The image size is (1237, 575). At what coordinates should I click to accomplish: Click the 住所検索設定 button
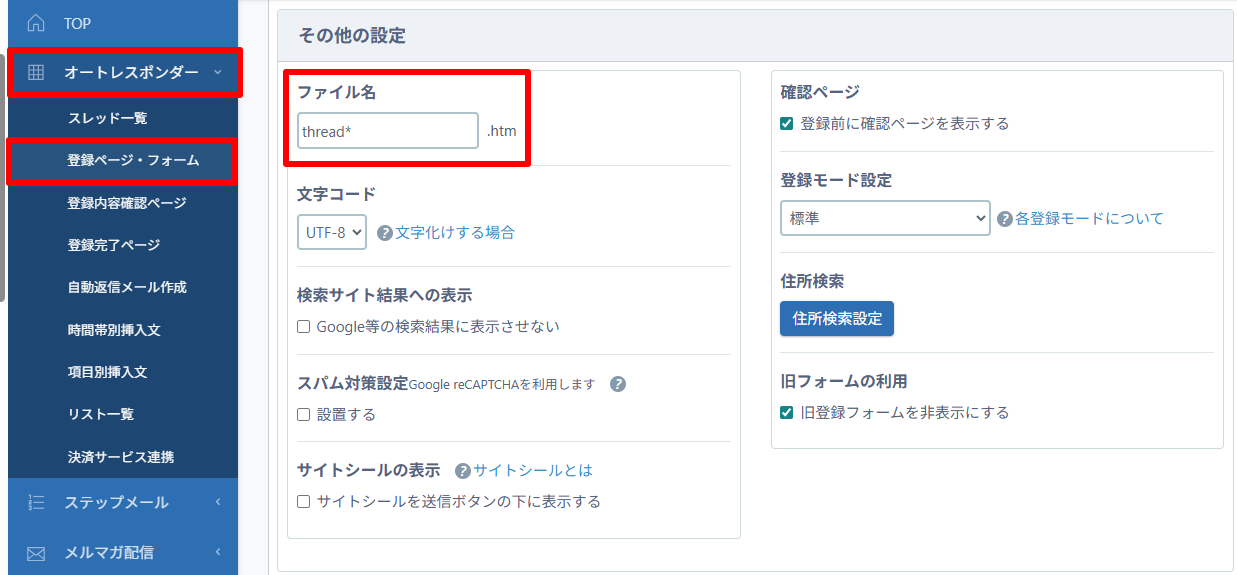(837, 319)
